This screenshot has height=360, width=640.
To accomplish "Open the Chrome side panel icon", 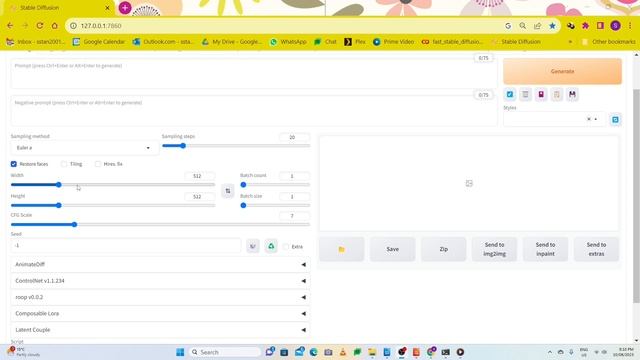I will [x=600, y=26].
